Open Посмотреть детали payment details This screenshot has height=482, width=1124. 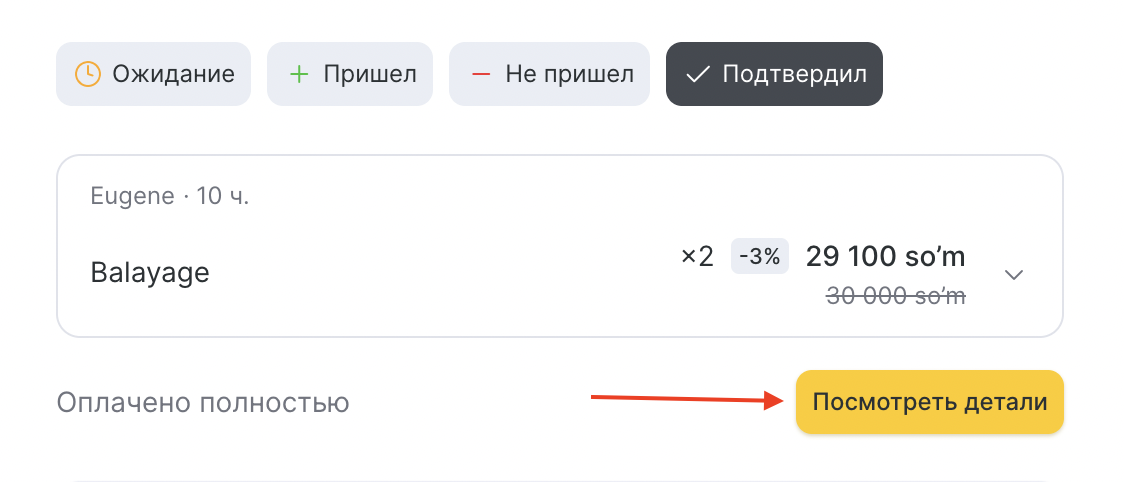929,402
